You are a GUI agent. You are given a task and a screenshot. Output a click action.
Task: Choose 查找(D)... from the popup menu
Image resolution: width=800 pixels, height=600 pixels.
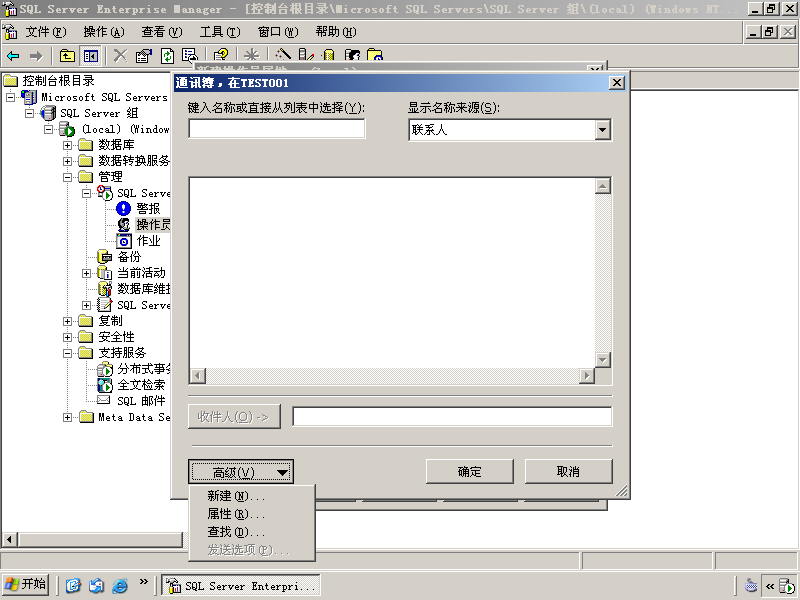(x=252, y=532)
